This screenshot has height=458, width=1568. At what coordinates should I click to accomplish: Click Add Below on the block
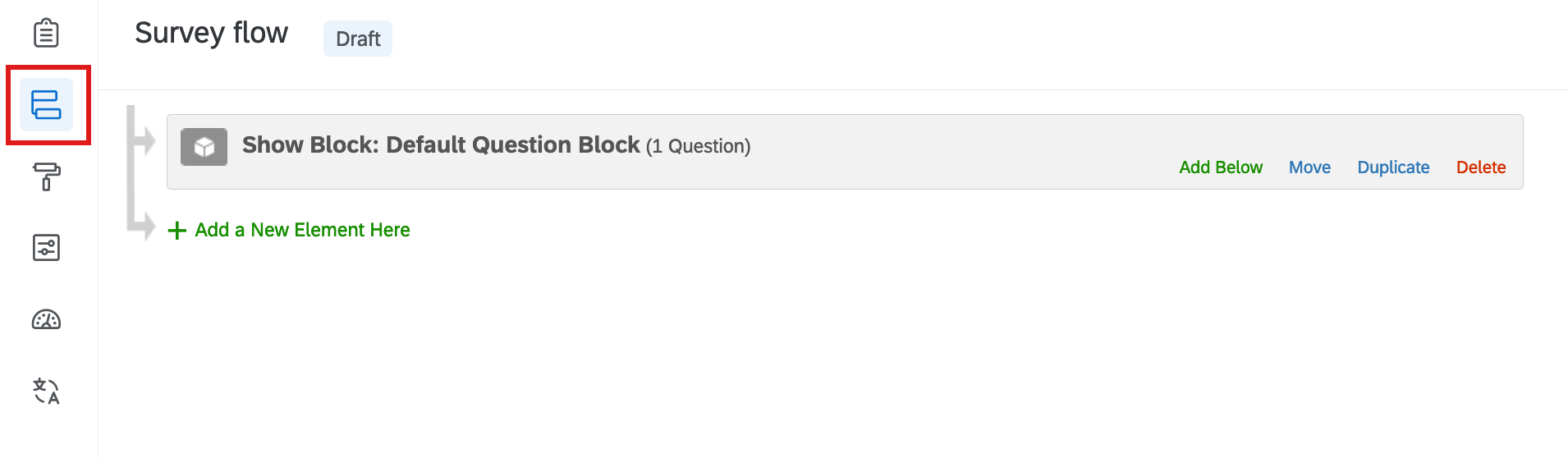coord(1221,167)
